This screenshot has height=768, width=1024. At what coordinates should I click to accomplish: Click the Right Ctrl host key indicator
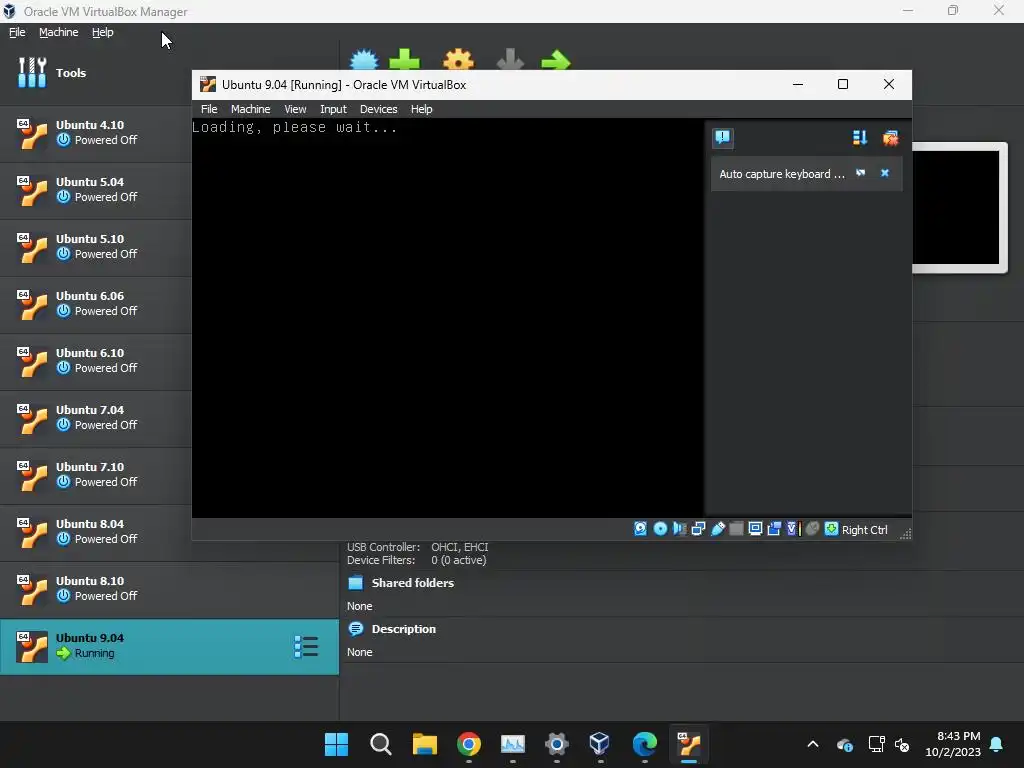coord(864,530)
